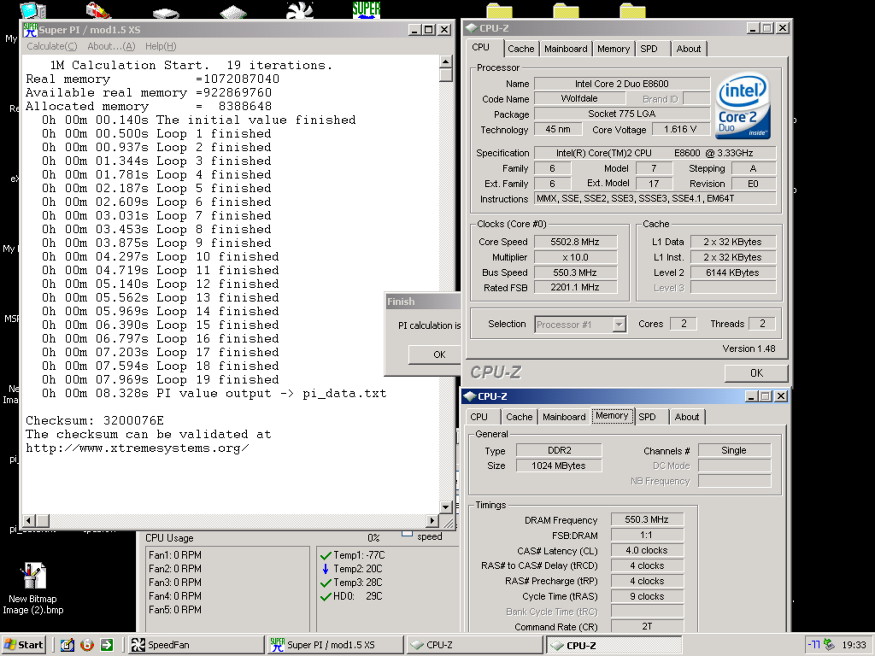Click the xtremesystems.org URL text

[137, 448]
